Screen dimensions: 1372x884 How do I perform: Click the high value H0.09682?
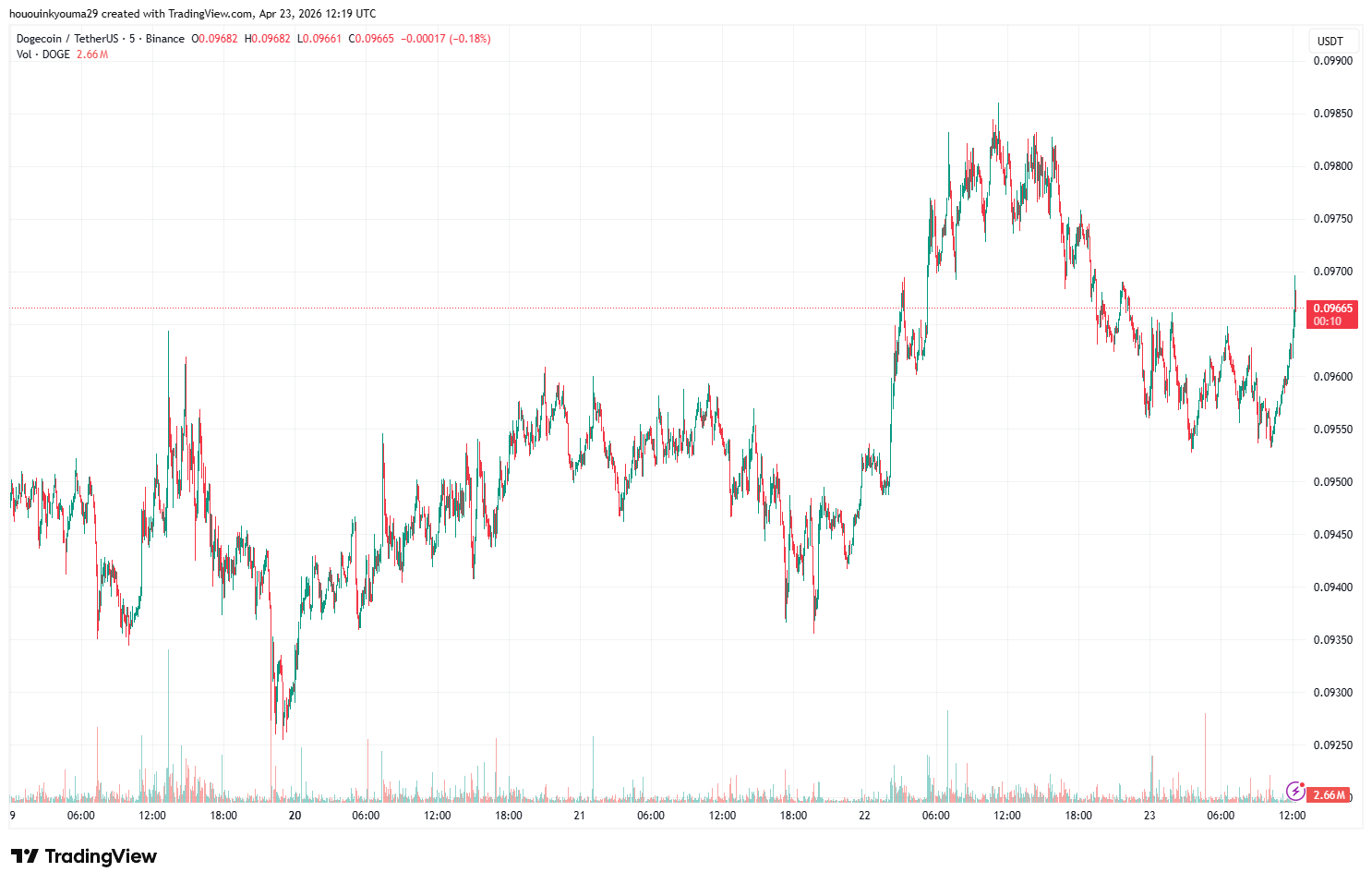tap(267, 39)
